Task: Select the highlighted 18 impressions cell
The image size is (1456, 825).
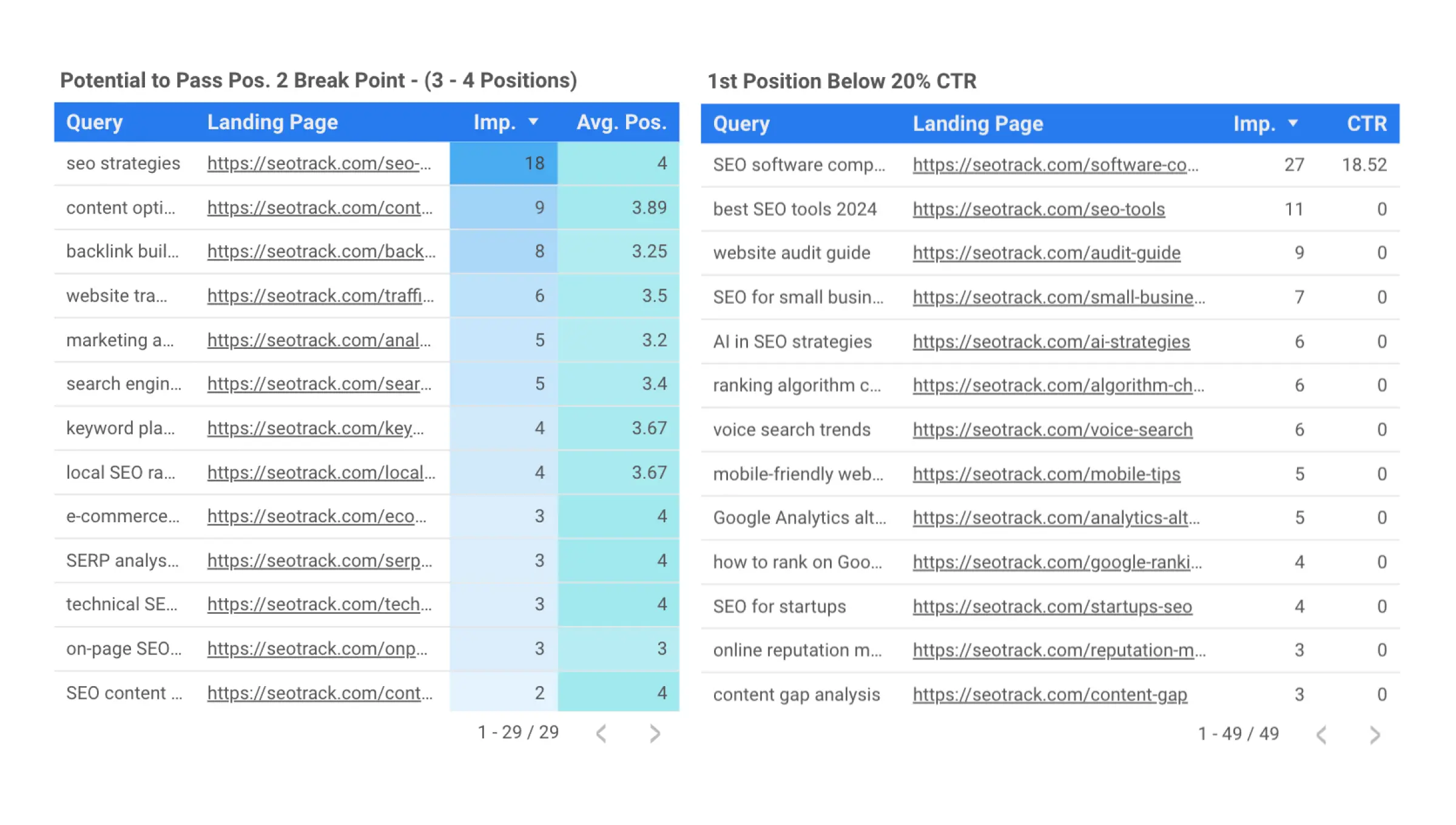Action: pos(504,163)
